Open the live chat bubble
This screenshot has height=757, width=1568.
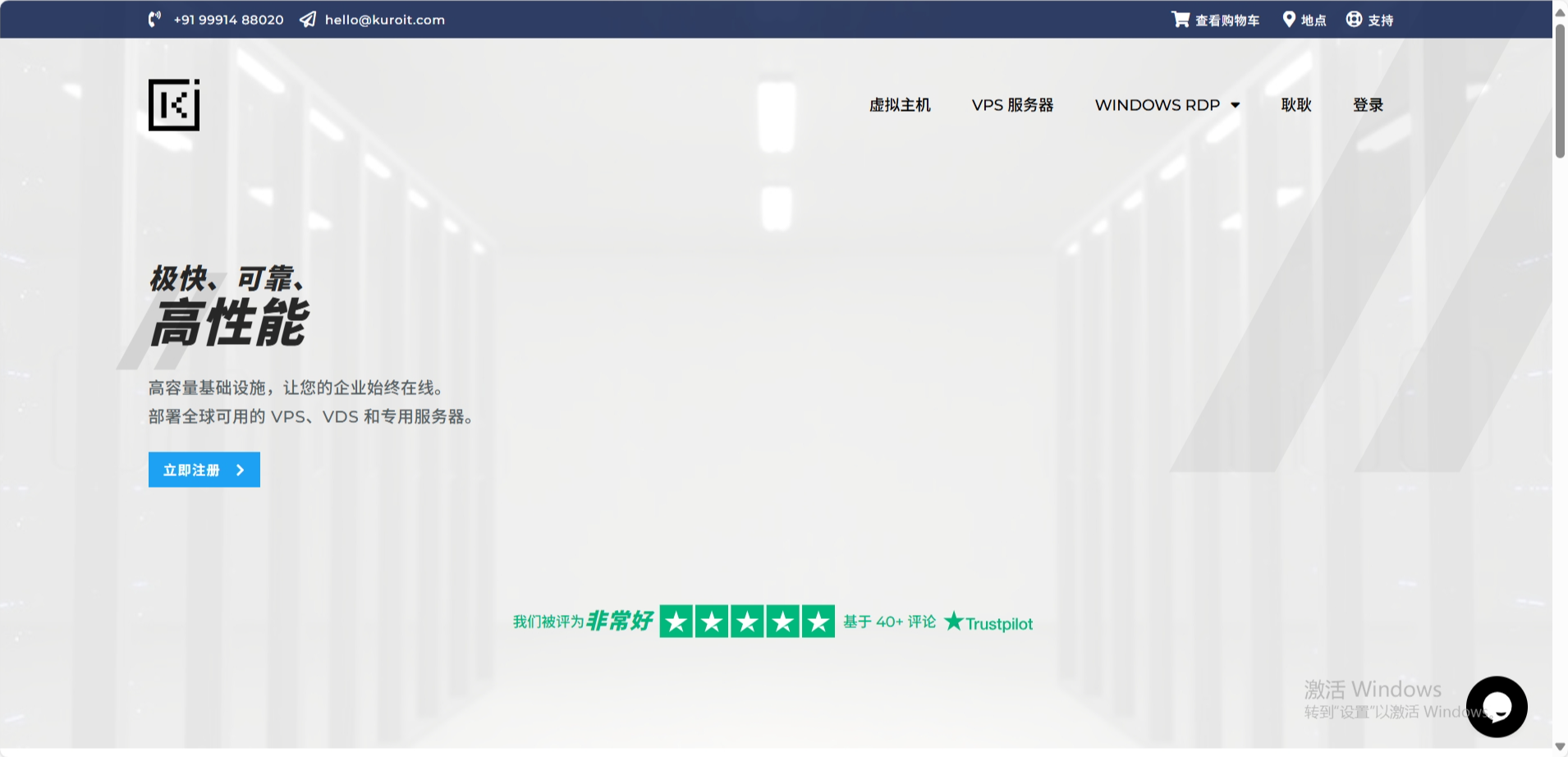tap(1496, 706)
